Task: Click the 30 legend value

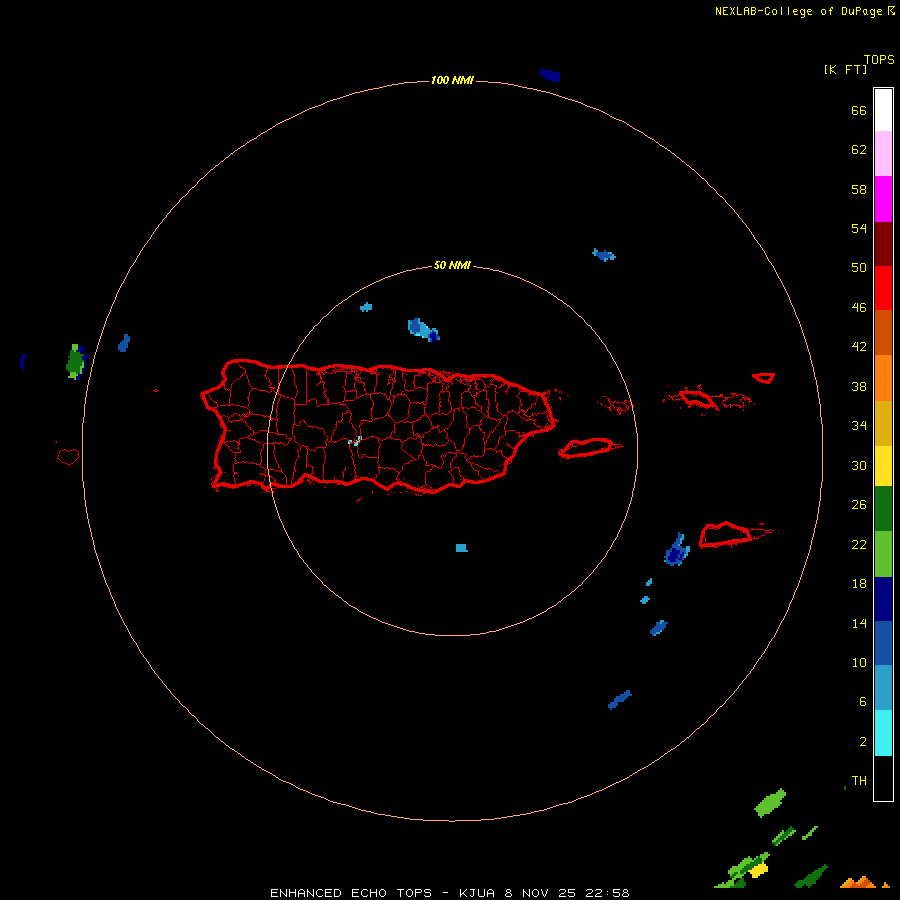Action: point(859,465)
